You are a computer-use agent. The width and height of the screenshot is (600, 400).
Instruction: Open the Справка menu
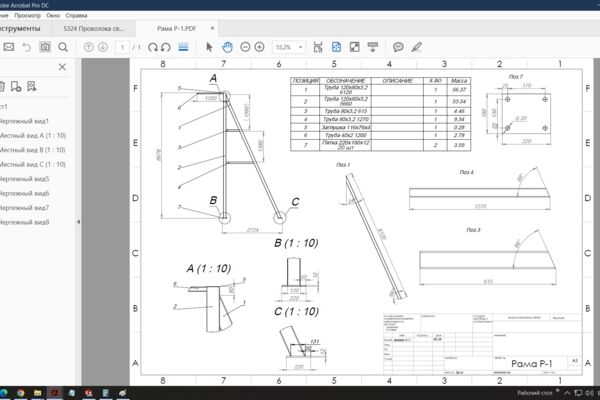point(77,16)
